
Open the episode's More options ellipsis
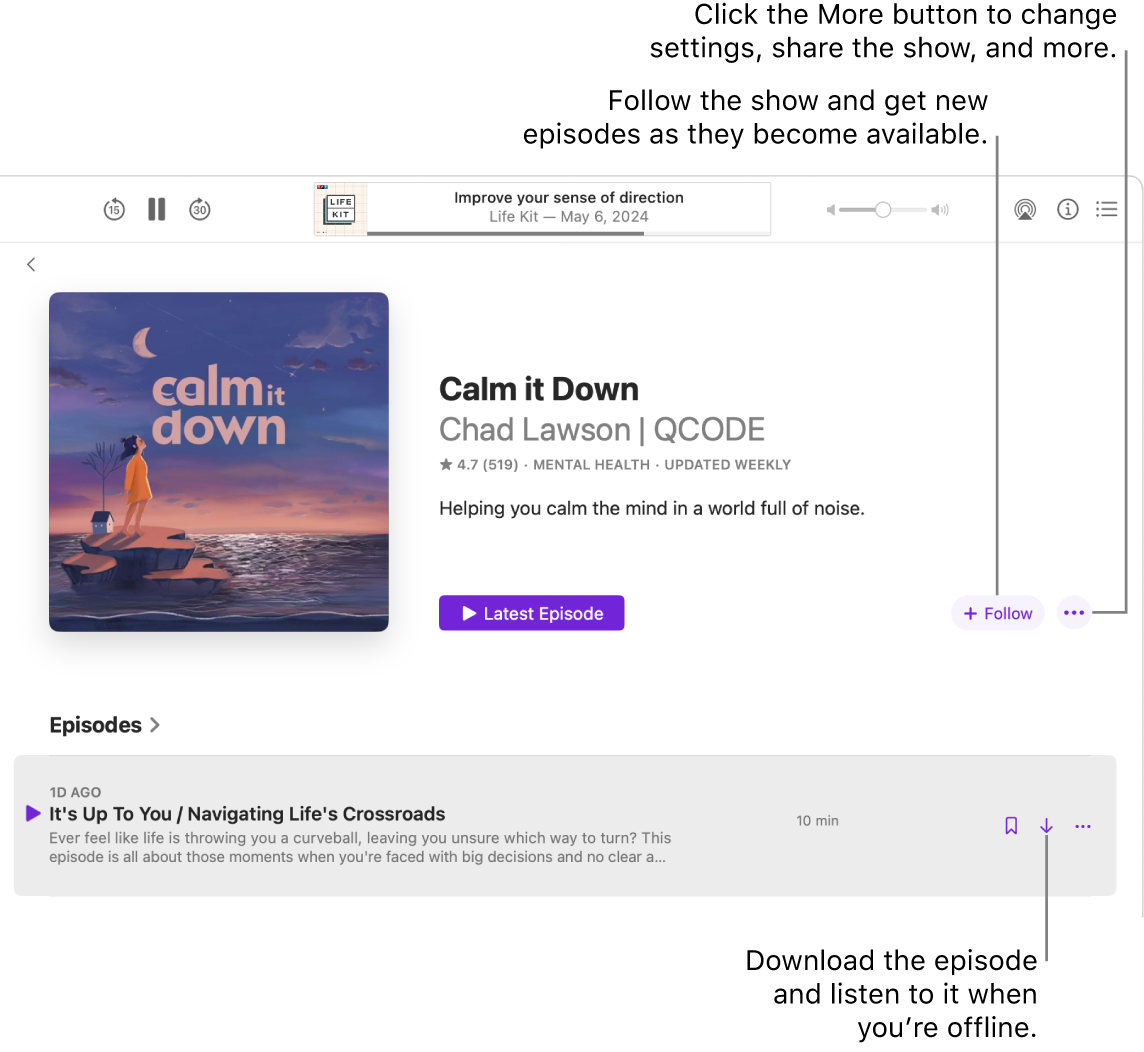(x=1083, y=827)
